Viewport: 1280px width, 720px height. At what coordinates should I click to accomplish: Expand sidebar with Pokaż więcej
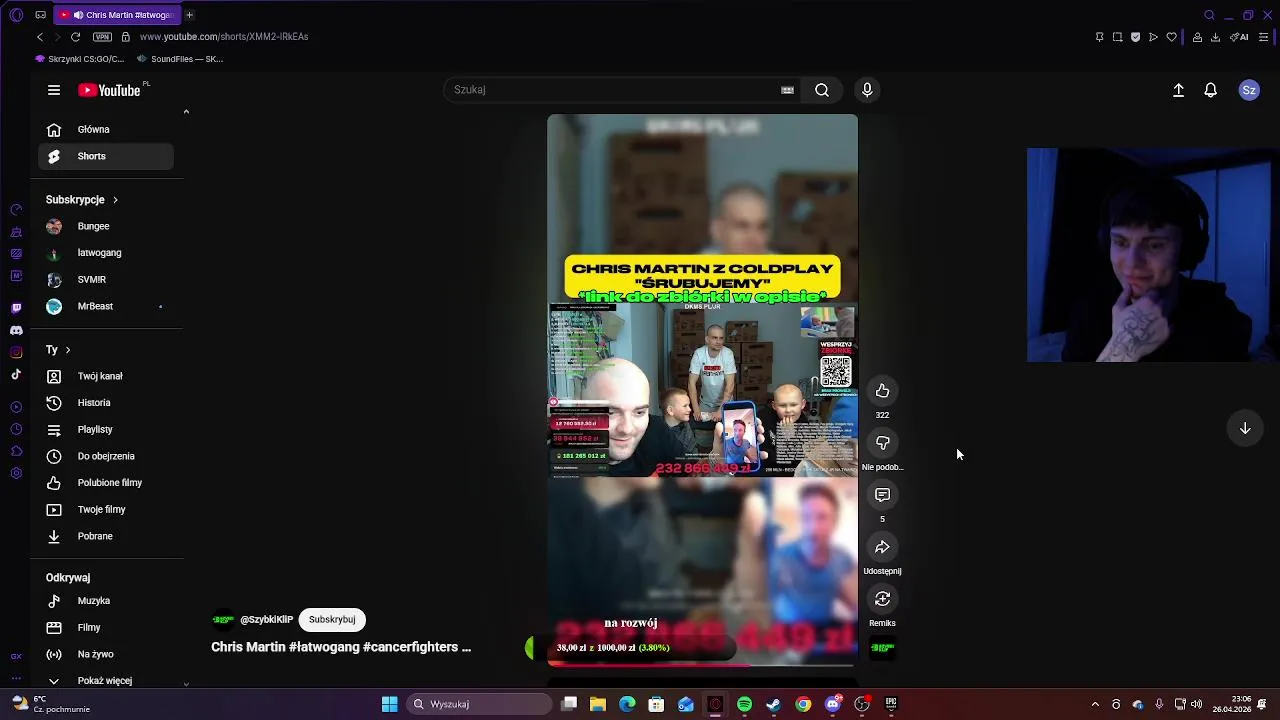(x=106, y=681)
